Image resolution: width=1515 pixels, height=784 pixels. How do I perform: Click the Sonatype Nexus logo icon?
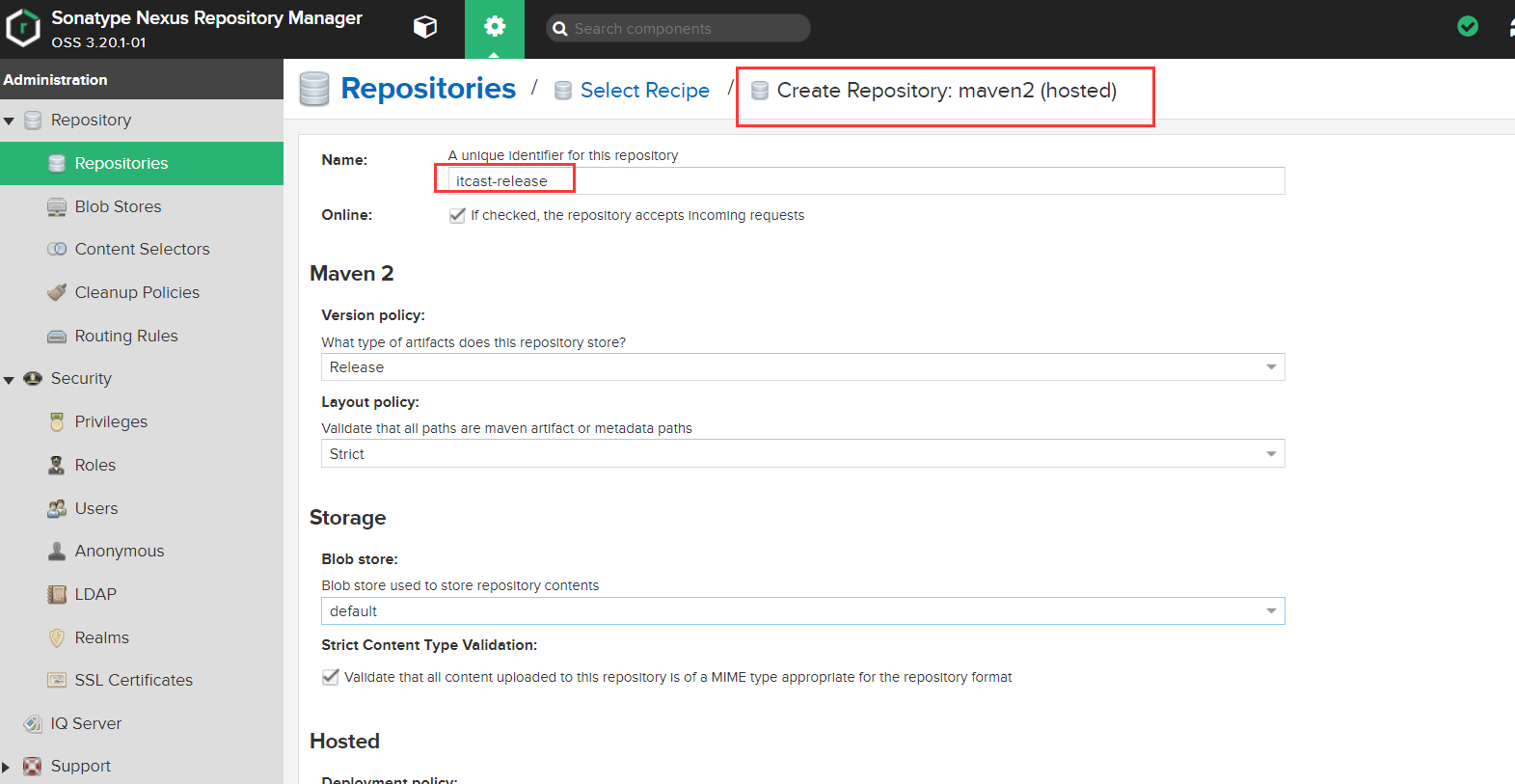click(22, 29)
